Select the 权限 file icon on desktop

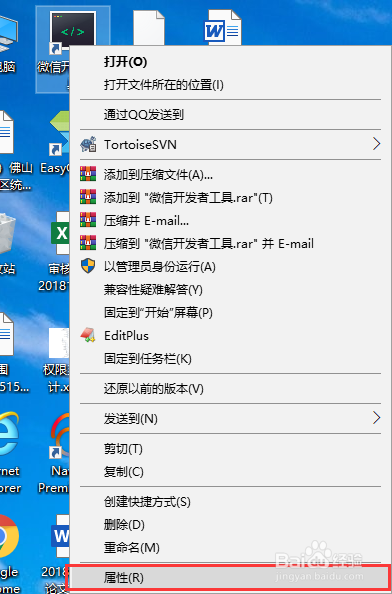60,343
